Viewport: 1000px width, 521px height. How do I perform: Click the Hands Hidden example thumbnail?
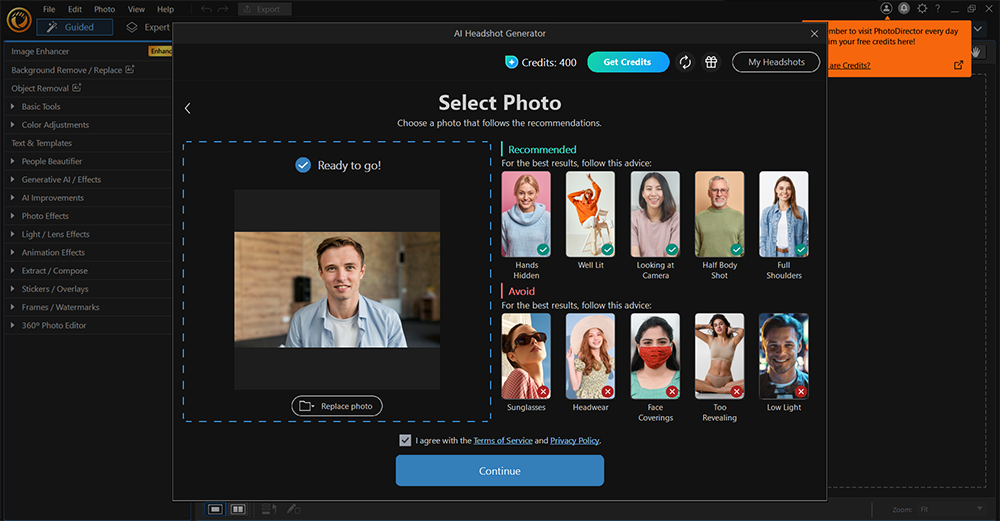(526, 214)
